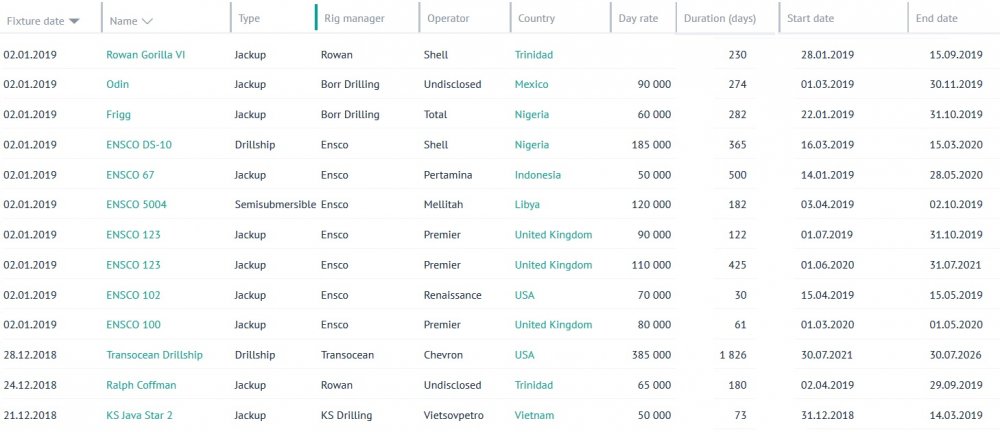Screen dimensions: 1000x432
Task: Select the Frigg rig name
Action: tap(118, 115)
